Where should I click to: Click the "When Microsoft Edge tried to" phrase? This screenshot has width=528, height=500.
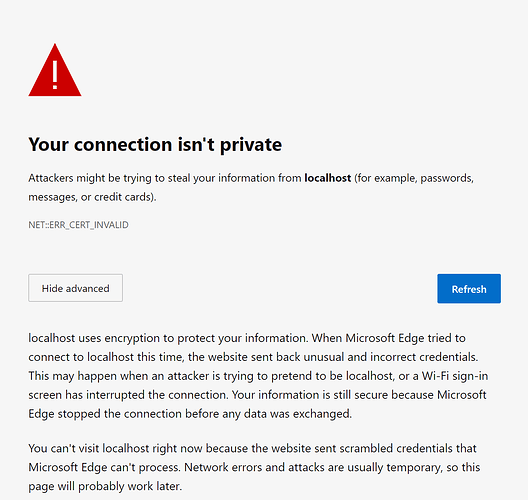click(x=389, y=338)
